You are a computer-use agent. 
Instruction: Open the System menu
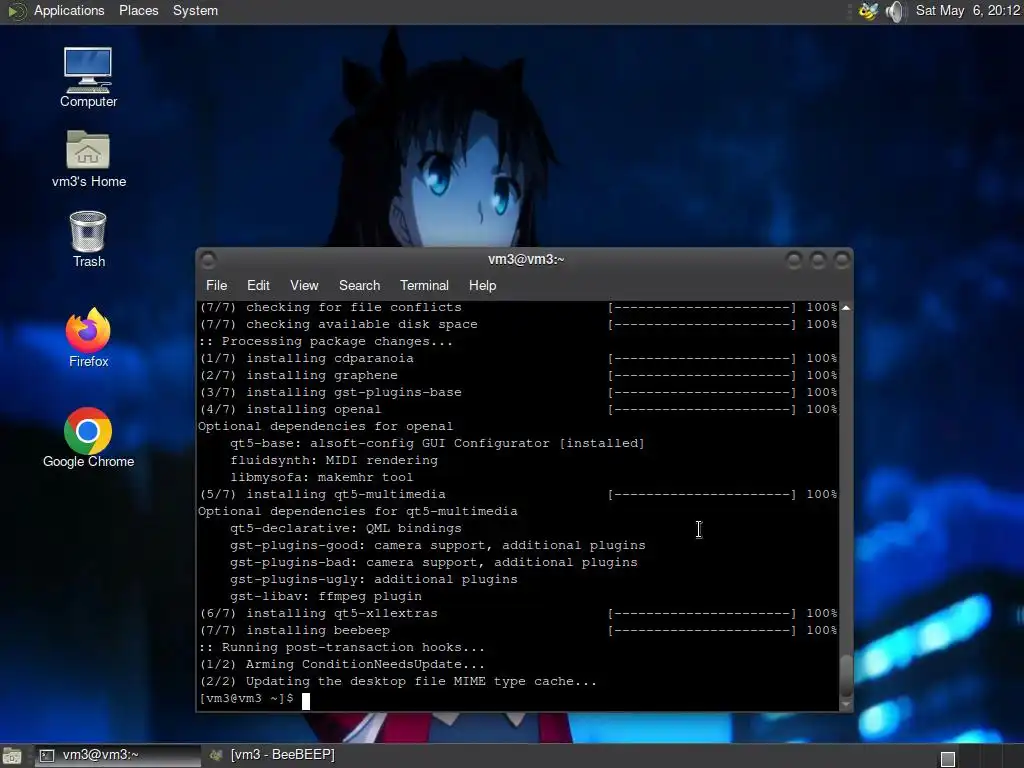(195, 10)
